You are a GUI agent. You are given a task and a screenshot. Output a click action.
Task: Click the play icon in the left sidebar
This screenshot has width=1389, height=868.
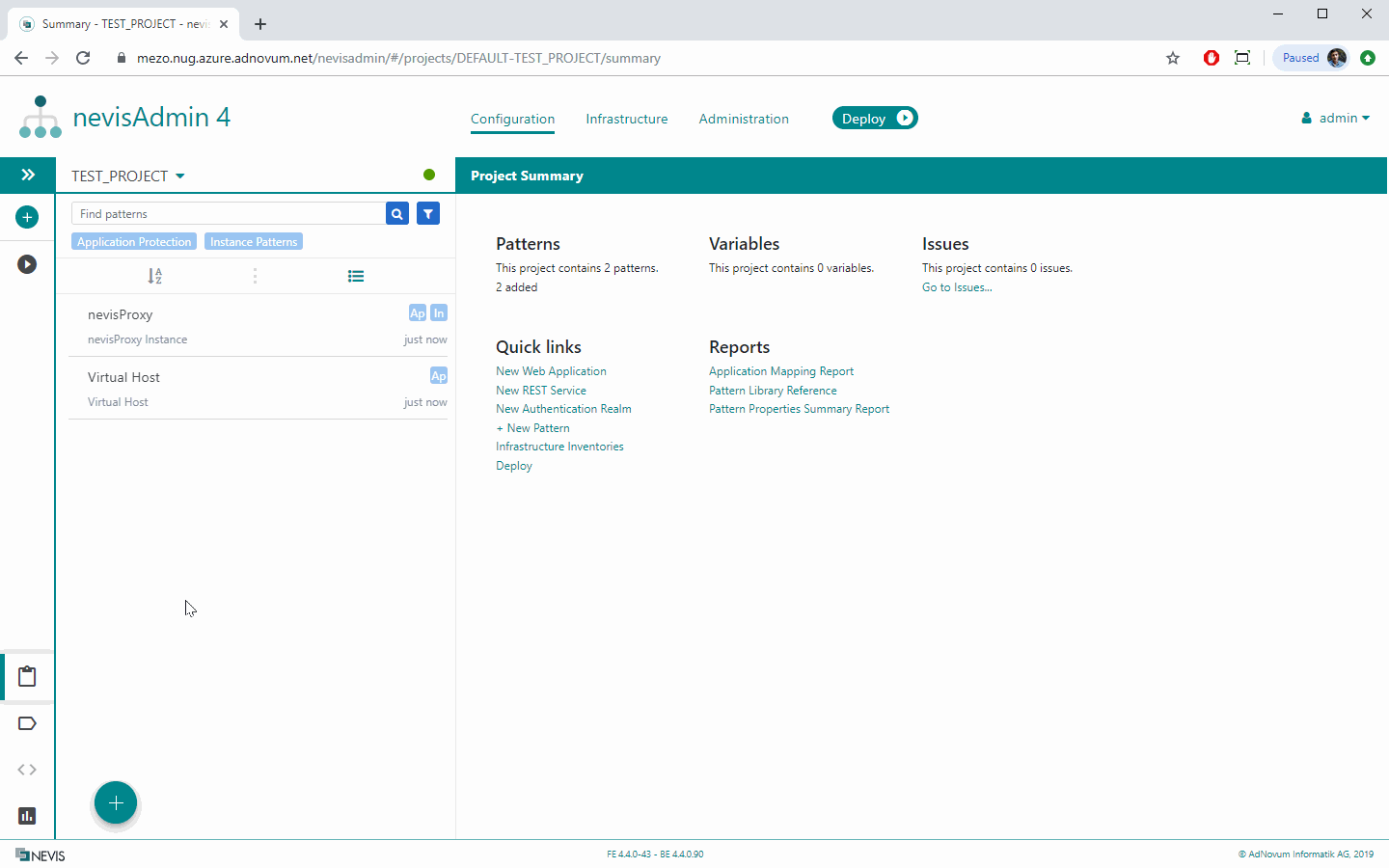click(x=27, y=264)
